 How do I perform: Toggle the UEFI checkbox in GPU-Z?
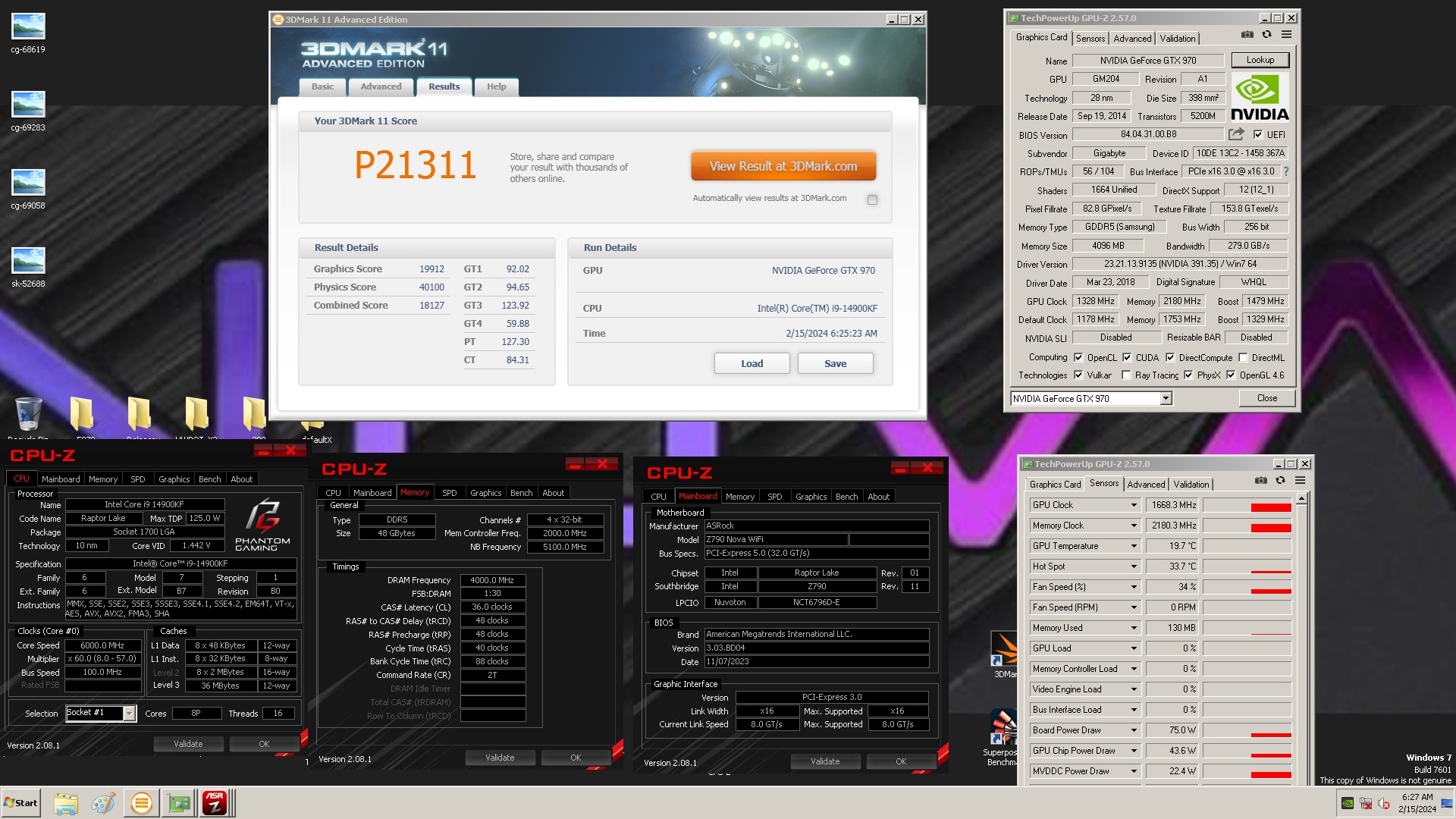point(1258,134)
